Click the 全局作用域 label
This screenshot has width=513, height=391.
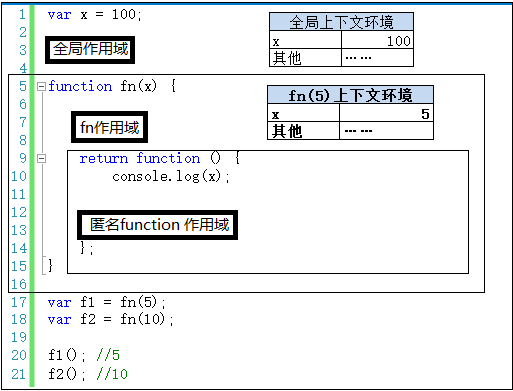[x=90, y=50]
